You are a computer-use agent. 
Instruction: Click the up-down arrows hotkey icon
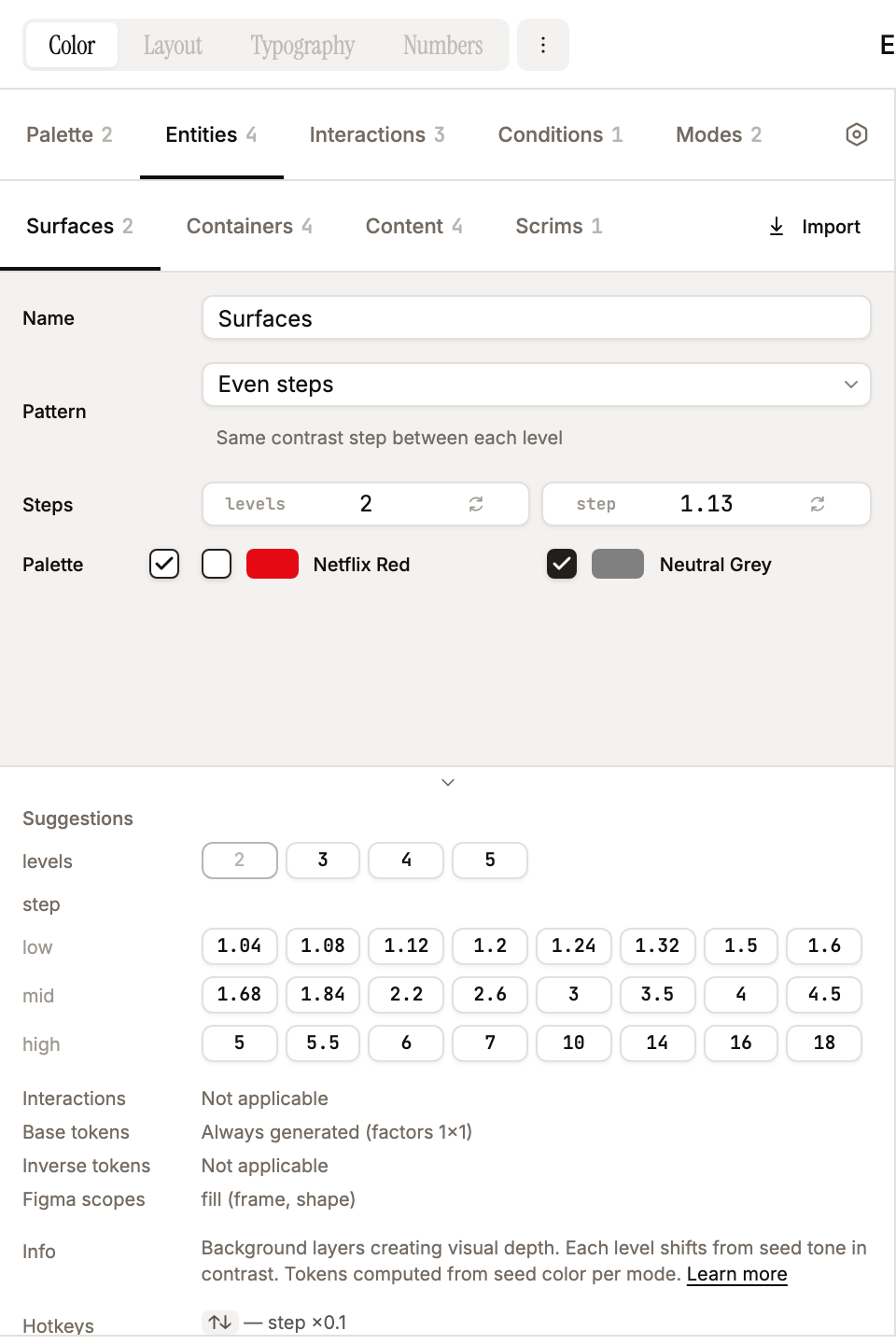[x=220, y=1323]
